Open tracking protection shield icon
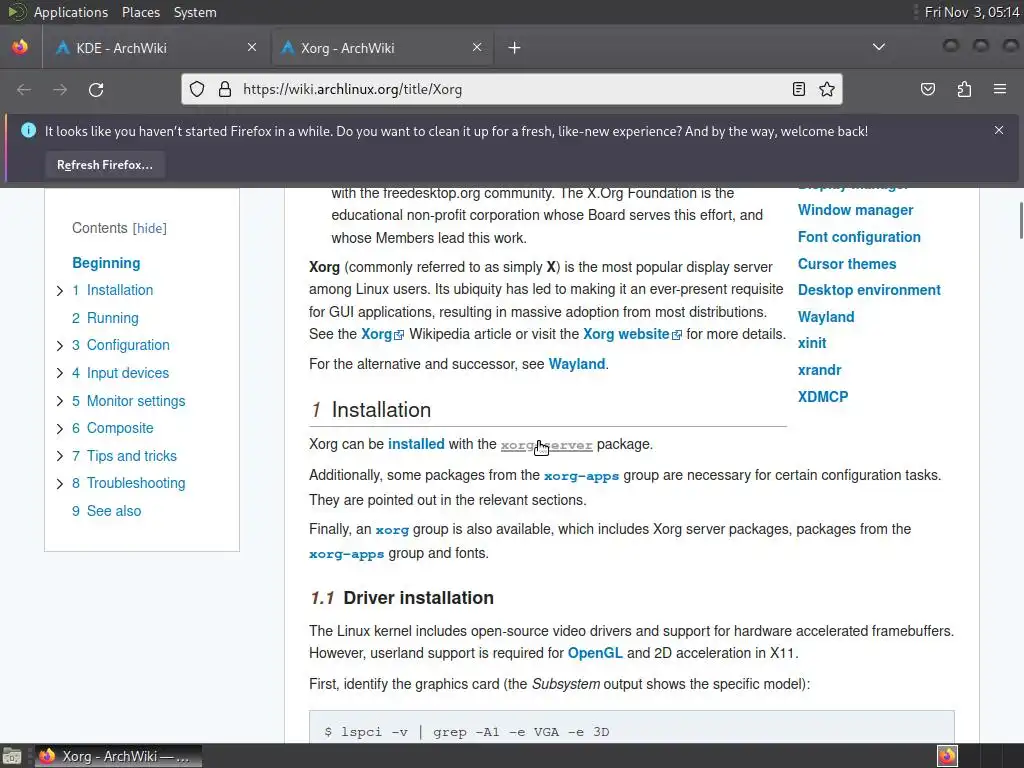 (x=197, y=89)
